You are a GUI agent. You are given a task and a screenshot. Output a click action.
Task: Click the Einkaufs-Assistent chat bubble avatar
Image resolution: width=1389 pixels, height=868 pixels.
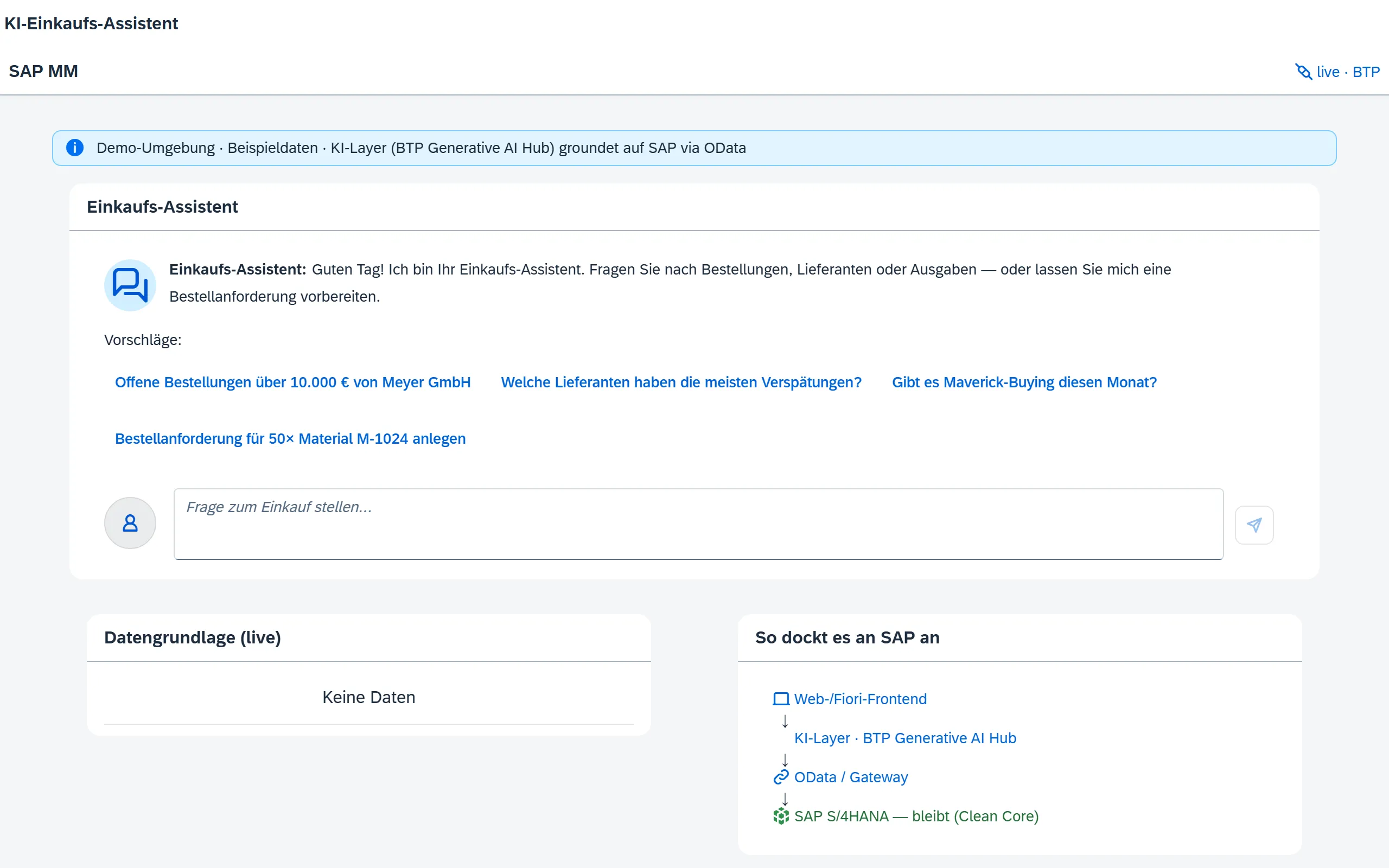click(130, 285)
